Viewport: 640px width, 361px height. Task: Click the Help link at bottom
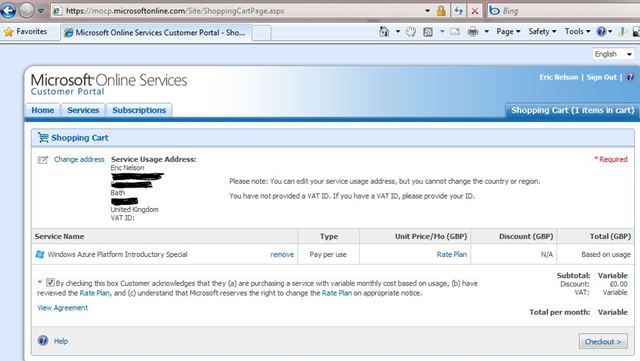(61, 341)
